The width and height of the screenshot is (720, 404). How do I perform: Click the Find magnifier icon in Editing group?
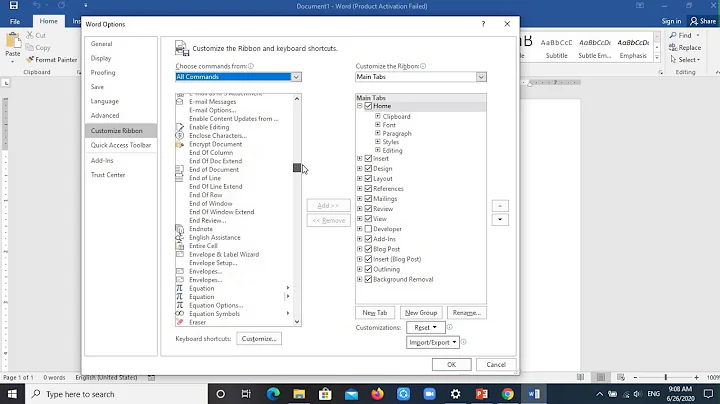pyautogui.click(x=673, y=35)
